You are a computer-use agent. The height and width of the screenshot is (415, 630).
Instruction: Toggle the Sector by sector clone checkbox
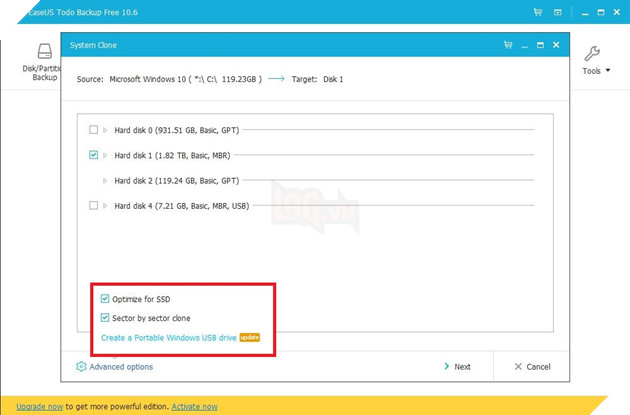[105, 318]
